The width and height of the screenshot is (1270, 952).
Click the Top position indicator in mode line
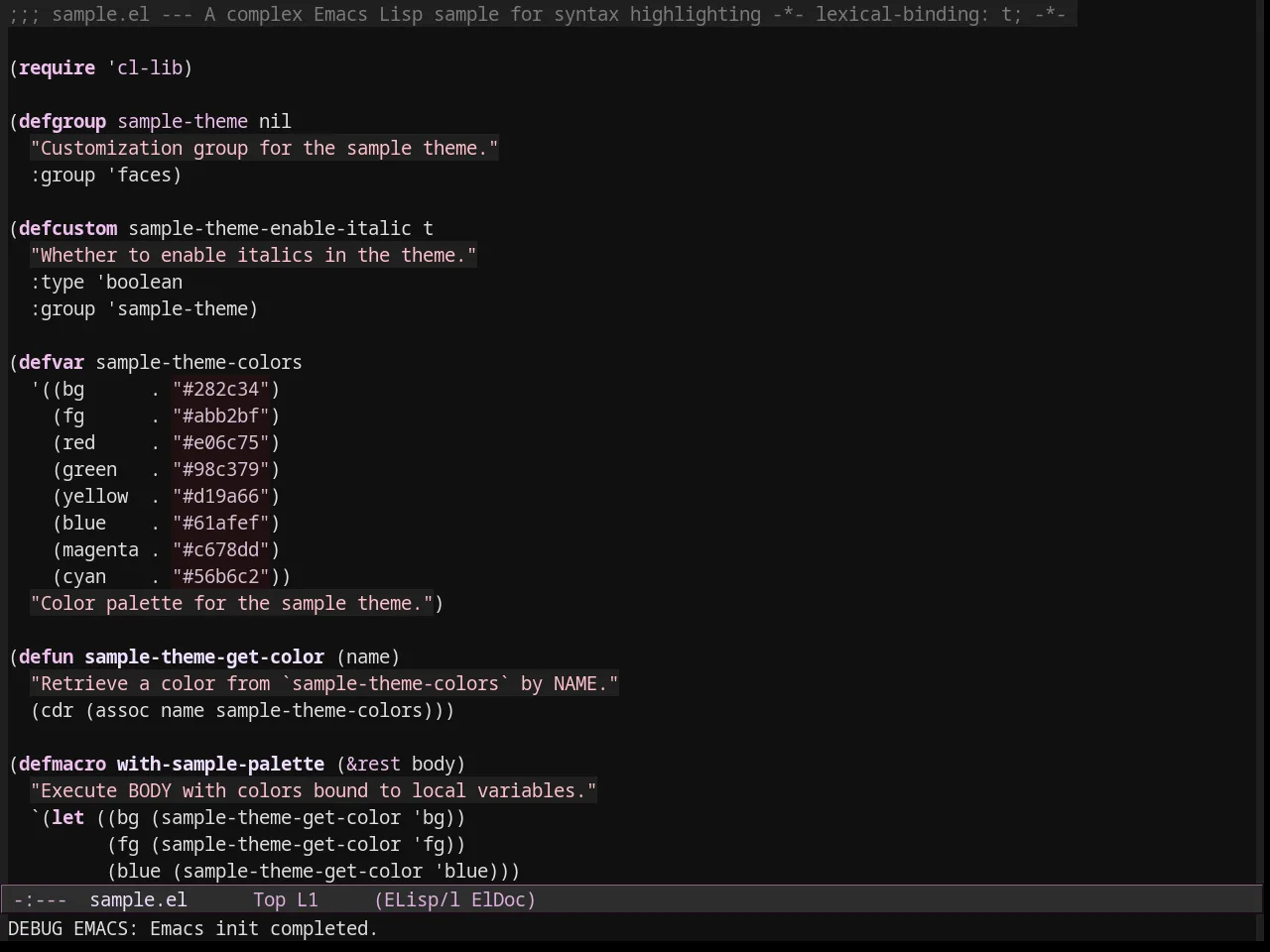coord(269,899)
